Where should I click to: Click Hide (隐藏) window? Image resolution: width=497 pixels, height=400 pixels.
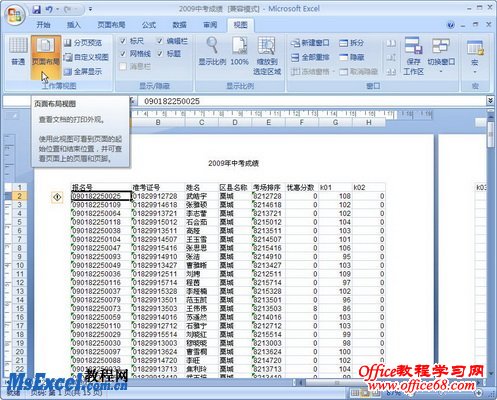[x=352, y=57]
